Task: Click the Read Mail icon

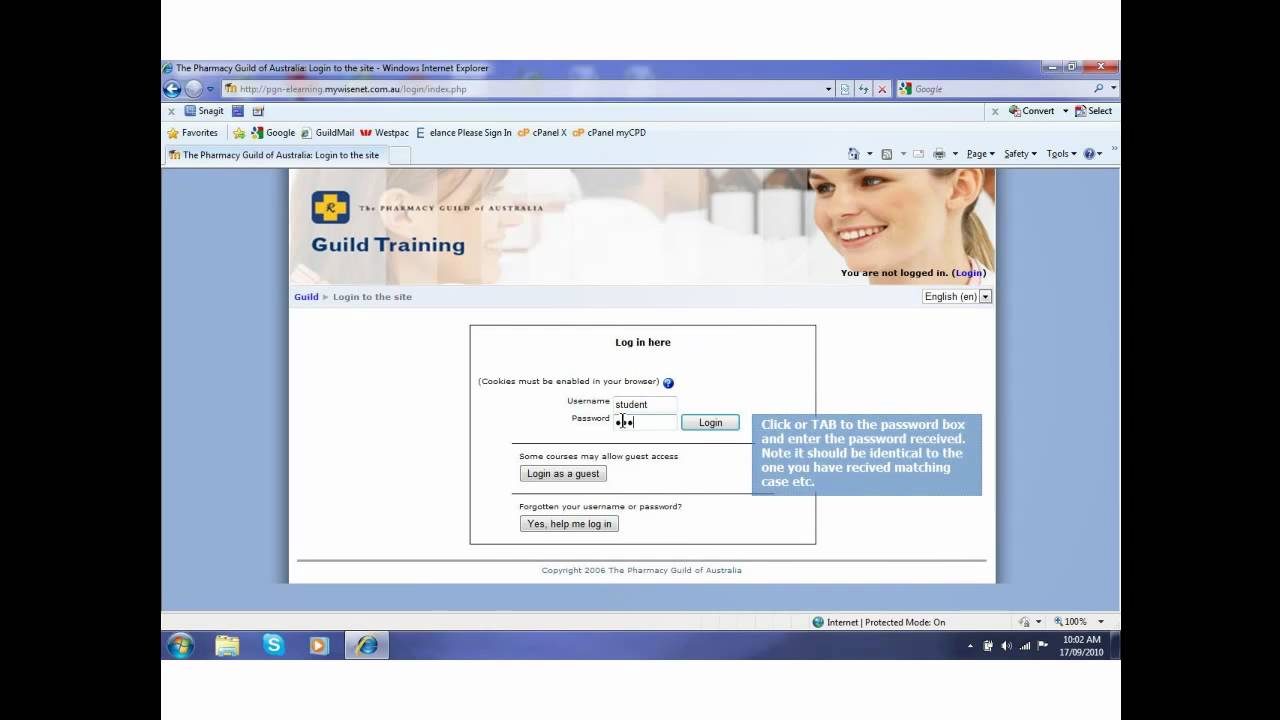Action: (919, 154)
